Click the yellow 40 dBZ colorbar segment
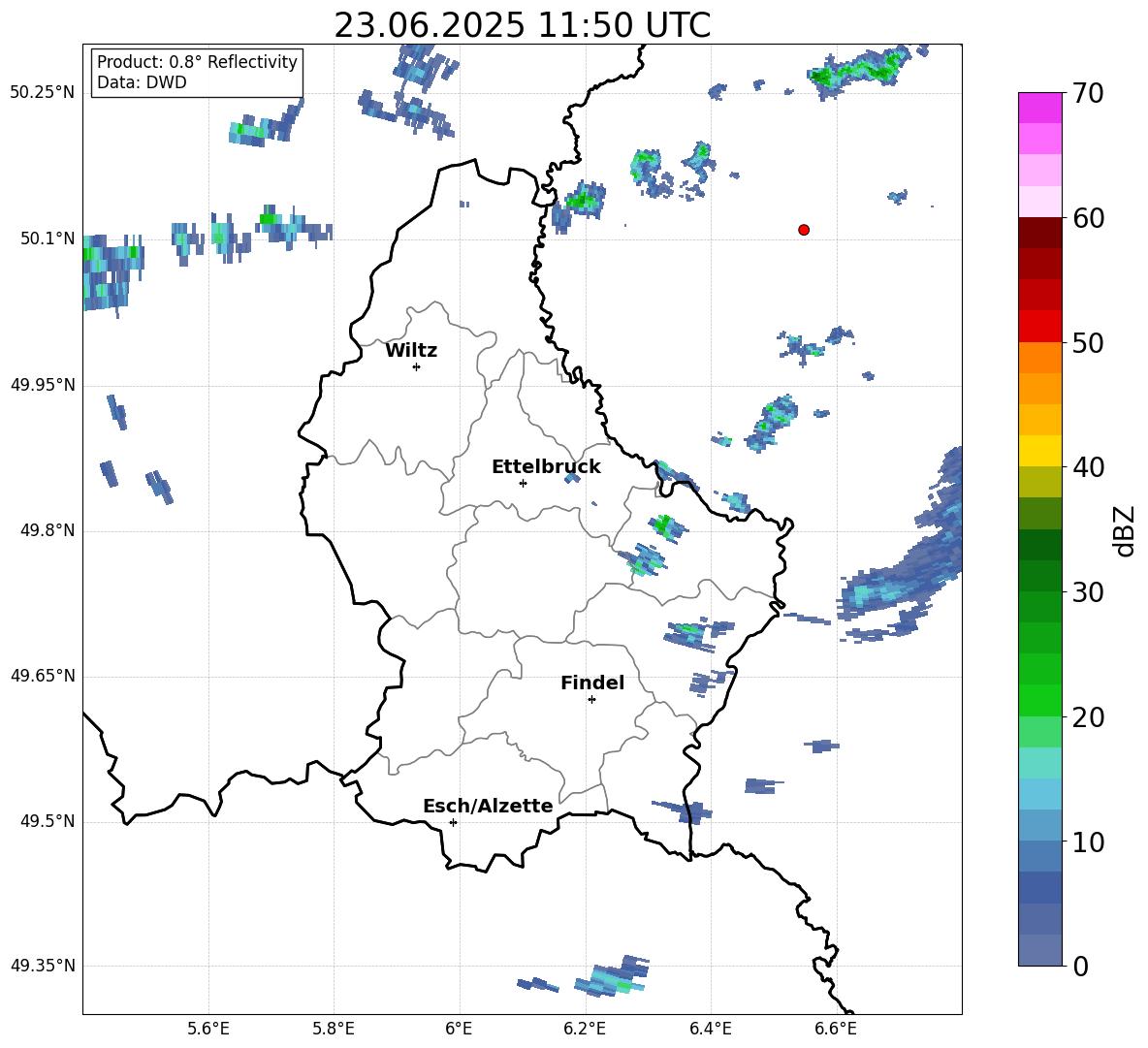This screenshot has height=1048, width=1148. [x=1040, y=451]
